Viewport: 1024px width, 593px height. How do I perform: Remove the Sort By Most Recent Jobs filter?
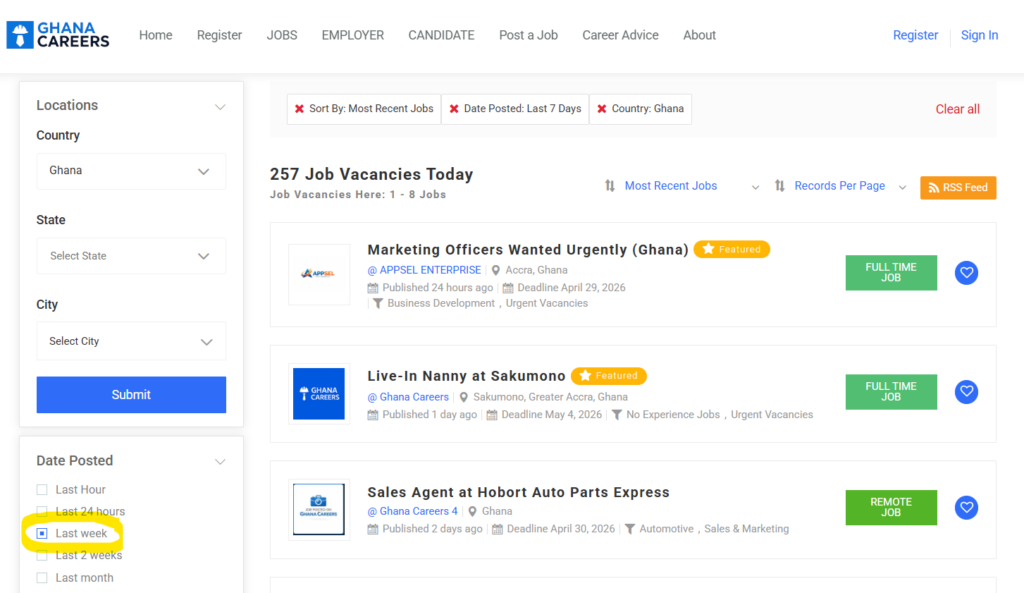[x=299, y=109]
